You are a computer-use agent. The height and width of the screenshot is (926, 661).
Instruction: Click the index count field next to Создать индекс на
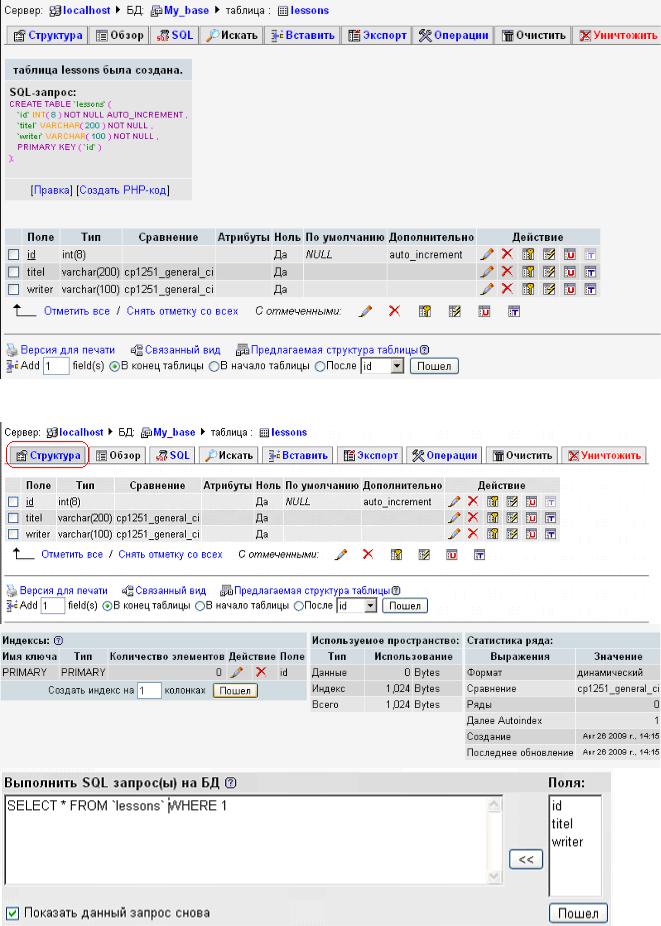(x=149, y=690)
